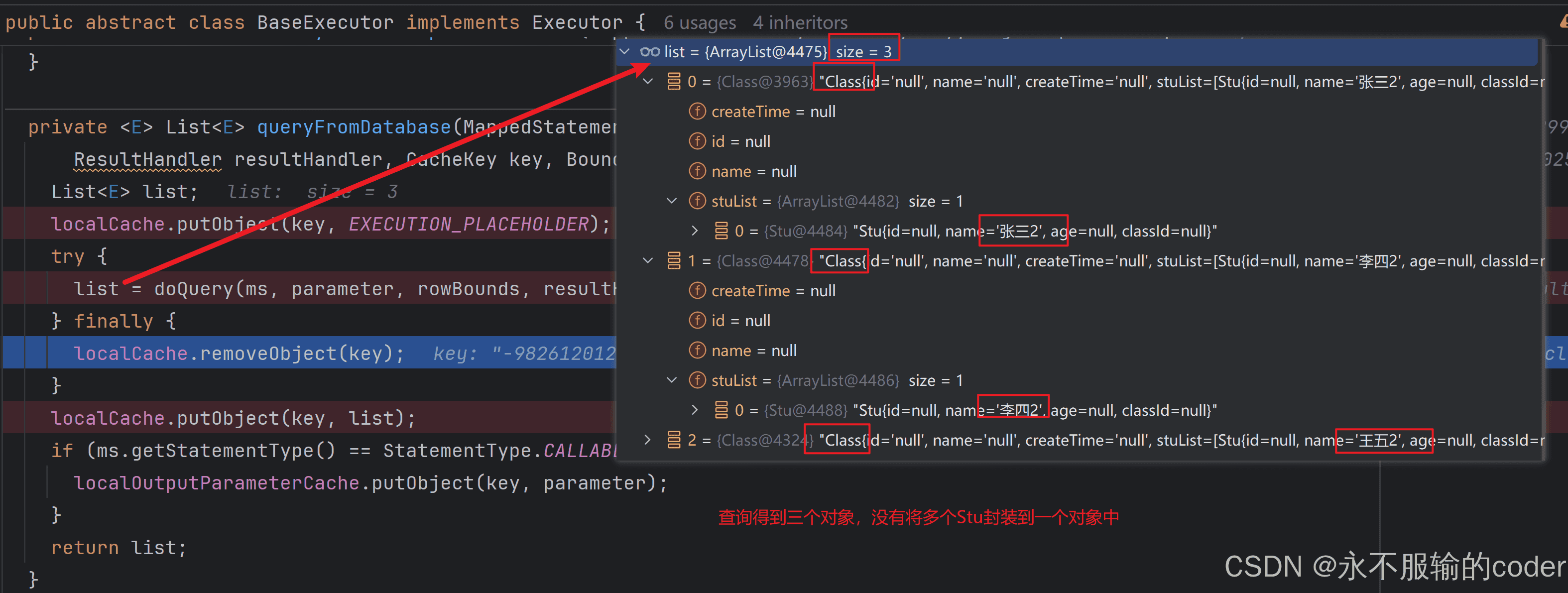Click the BaseExecutor class name
This screenshot has height=593, width=1568.
pos(325,22)
